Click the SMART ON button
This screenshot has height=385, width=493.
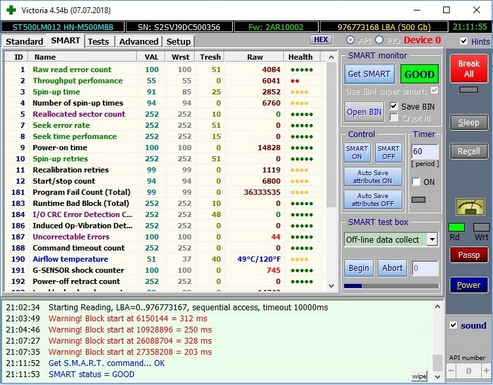[x=357, y=152]
